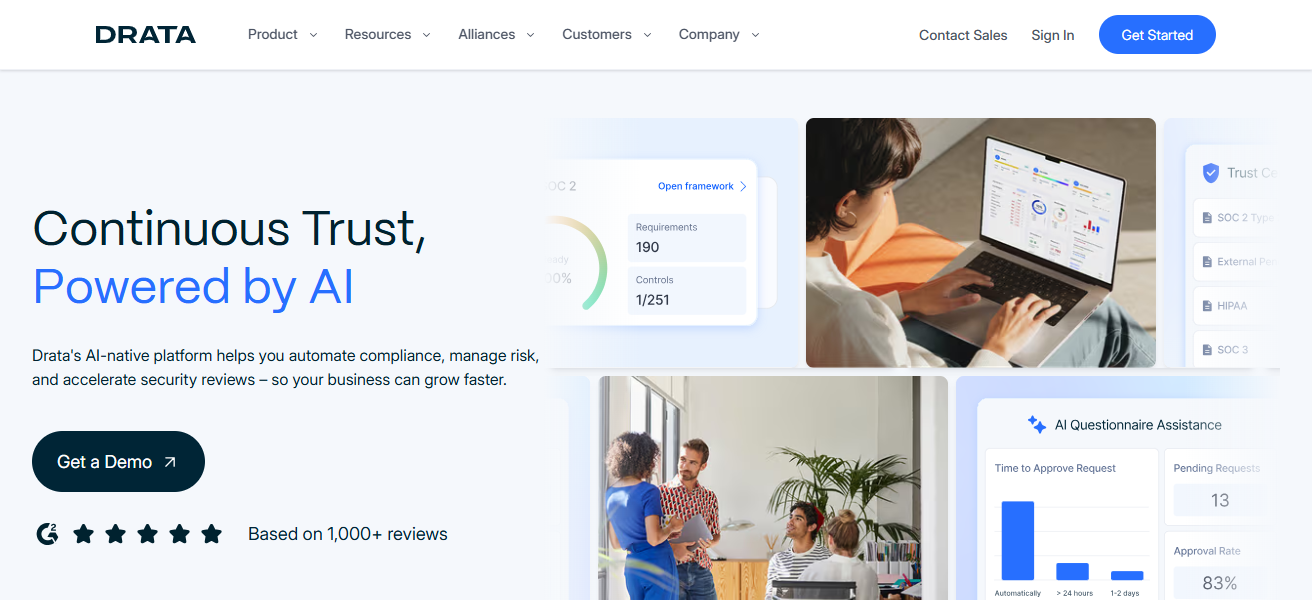This screenshot has width=1312, height=600.
Task: Click the fifth review star
Action: pyautogui.click(x=212, y=534)
